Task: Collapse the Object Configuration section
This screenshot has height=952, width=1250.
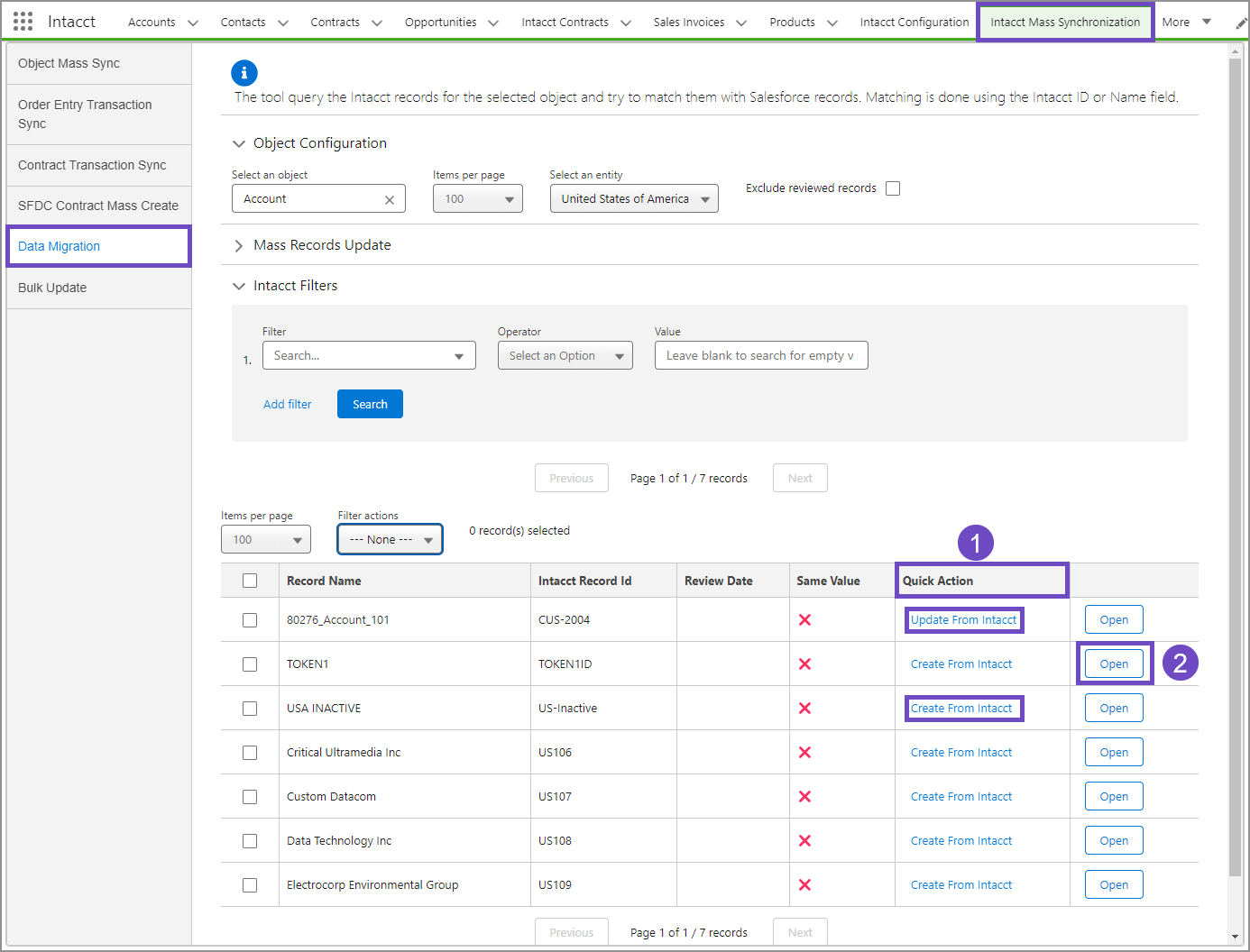Action: (x=239, y=143)
